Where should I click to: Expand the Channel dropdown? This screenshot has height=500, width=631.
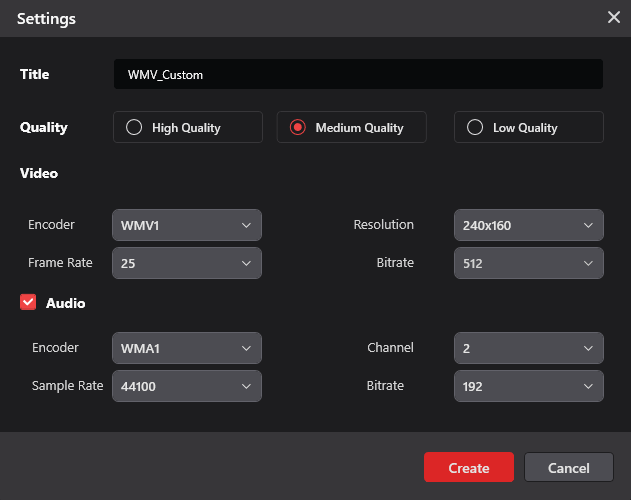(x=528, y=348)
